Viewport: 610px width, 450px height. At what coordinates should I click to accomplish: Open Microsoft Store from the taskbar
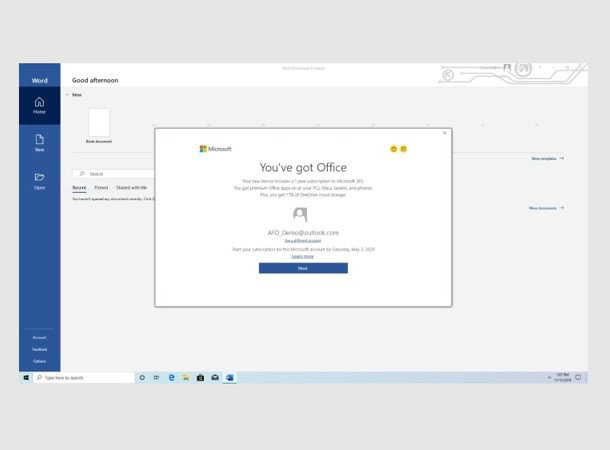pyautogui.click(x=200, y=377)
